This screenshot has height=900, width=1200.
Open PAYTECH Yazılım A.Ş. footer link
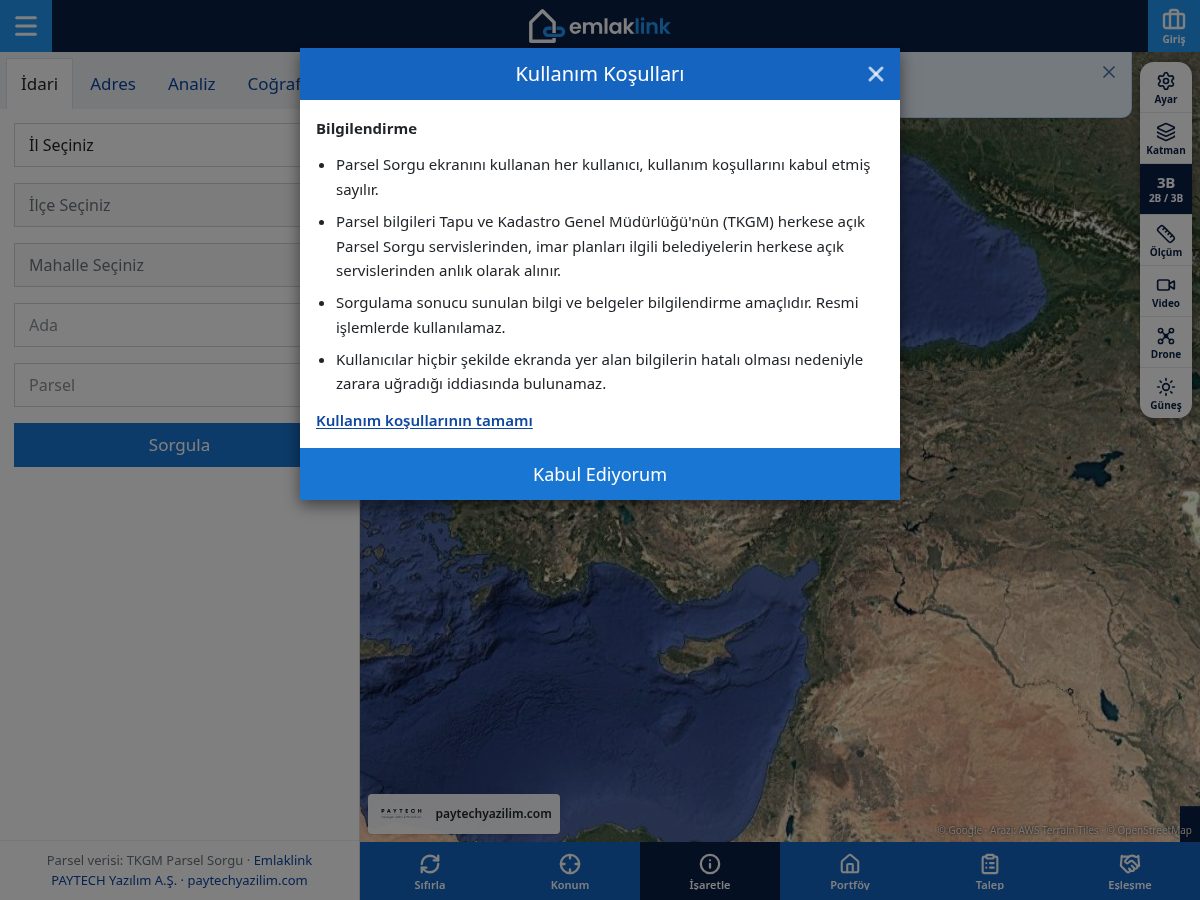(x=114, y=880)
